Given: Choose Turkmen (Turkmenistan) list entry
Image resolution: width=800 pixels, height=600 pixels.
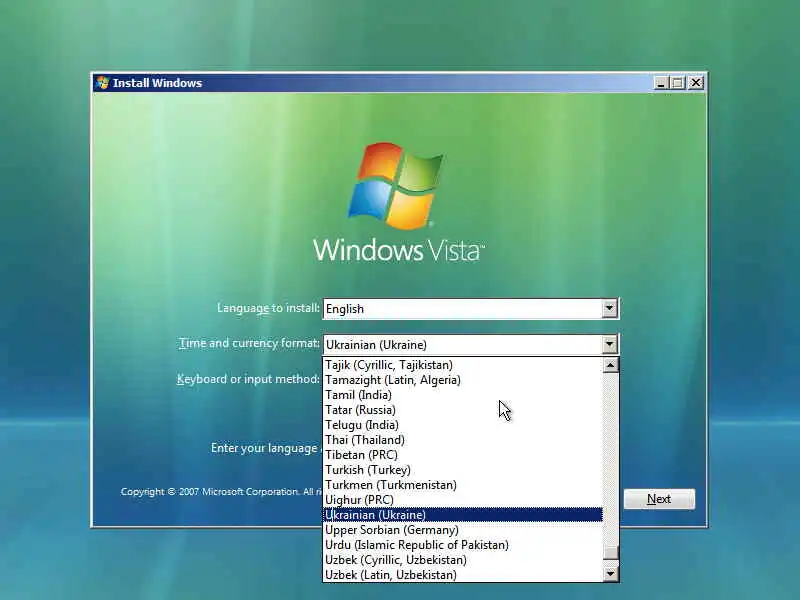Looking at the screenshot, I should point(463,485).
